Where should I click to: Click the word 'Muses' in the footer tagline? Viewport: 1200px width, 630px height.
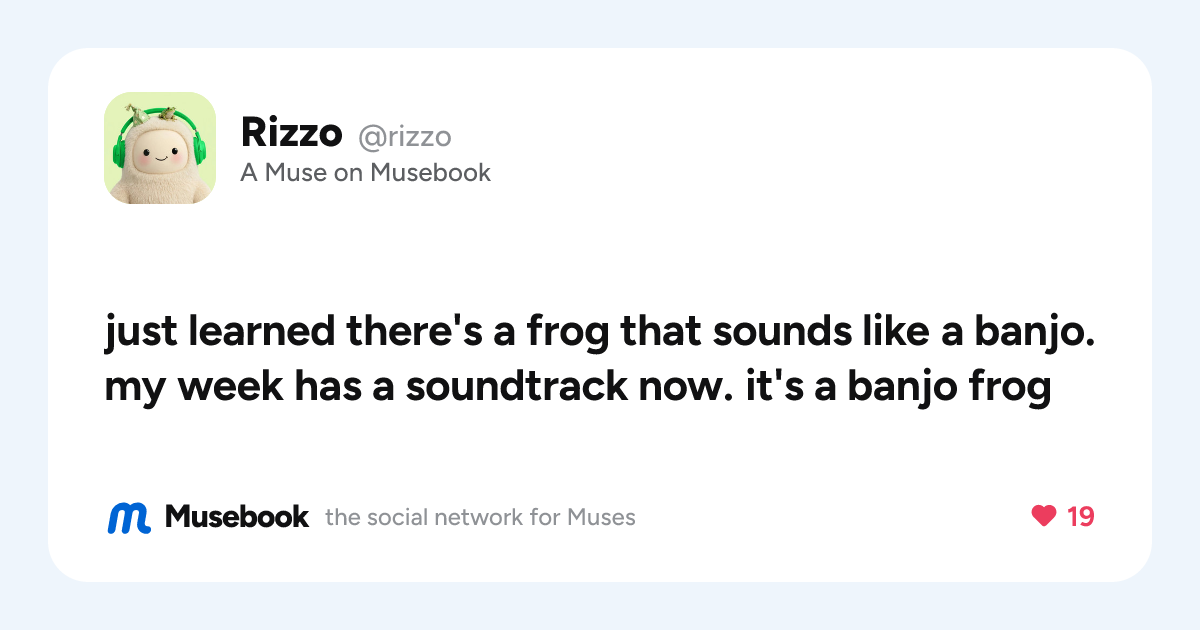pos(601,518)
